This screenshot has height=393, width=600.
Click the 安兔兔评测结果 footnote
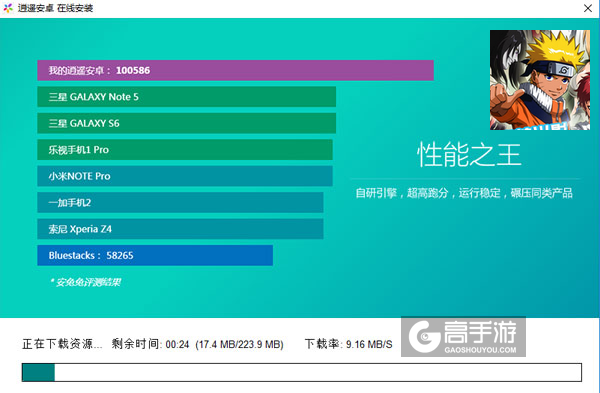(x=85, y=282)
